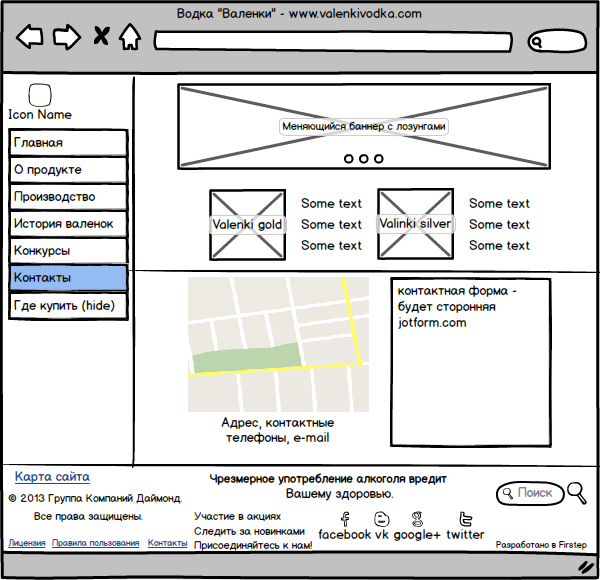
Task: Click the Следить за новинками text
Action: click(x=249, y=531)
